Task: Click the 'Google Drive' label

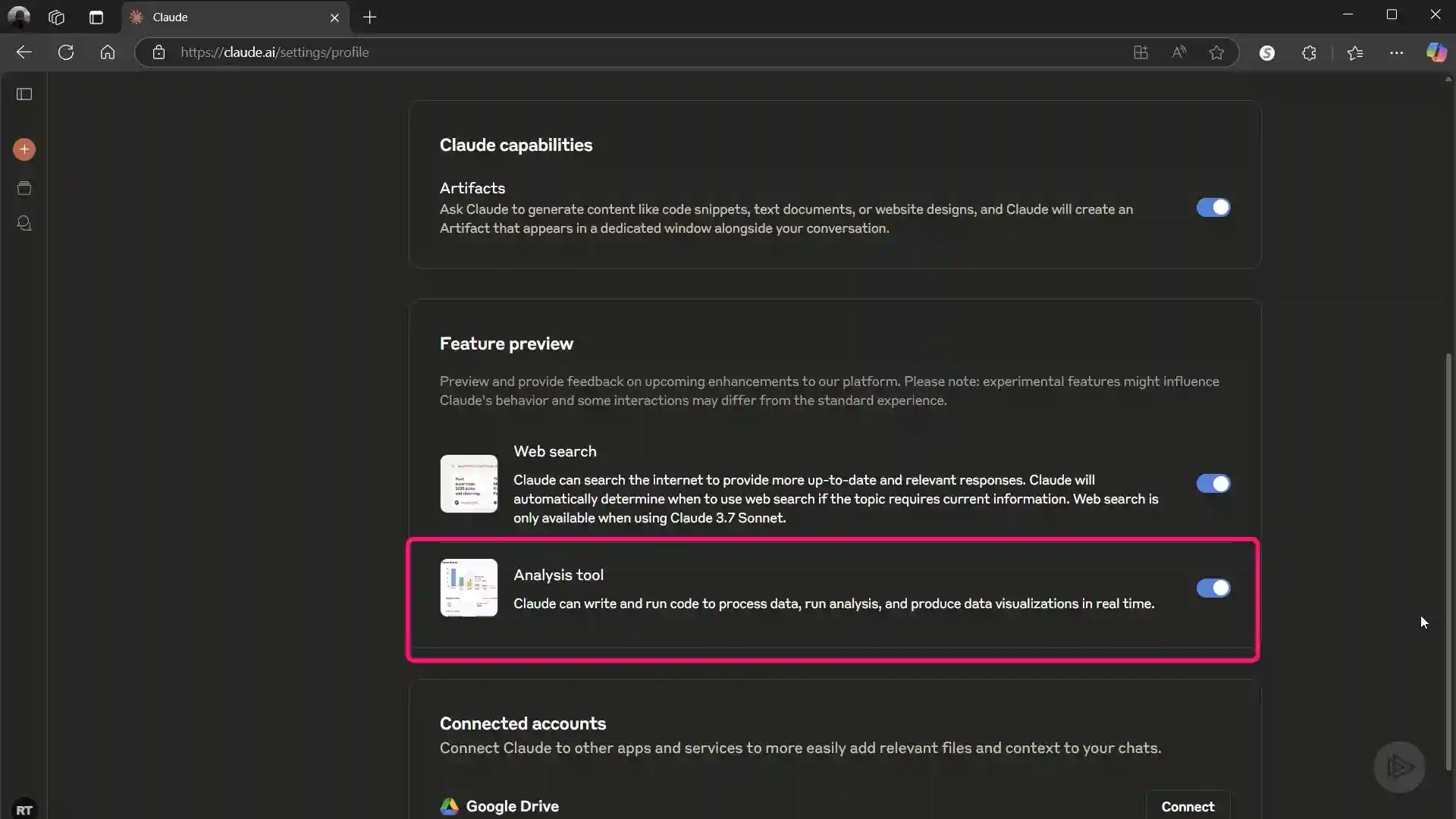Action: coord(512,806)
